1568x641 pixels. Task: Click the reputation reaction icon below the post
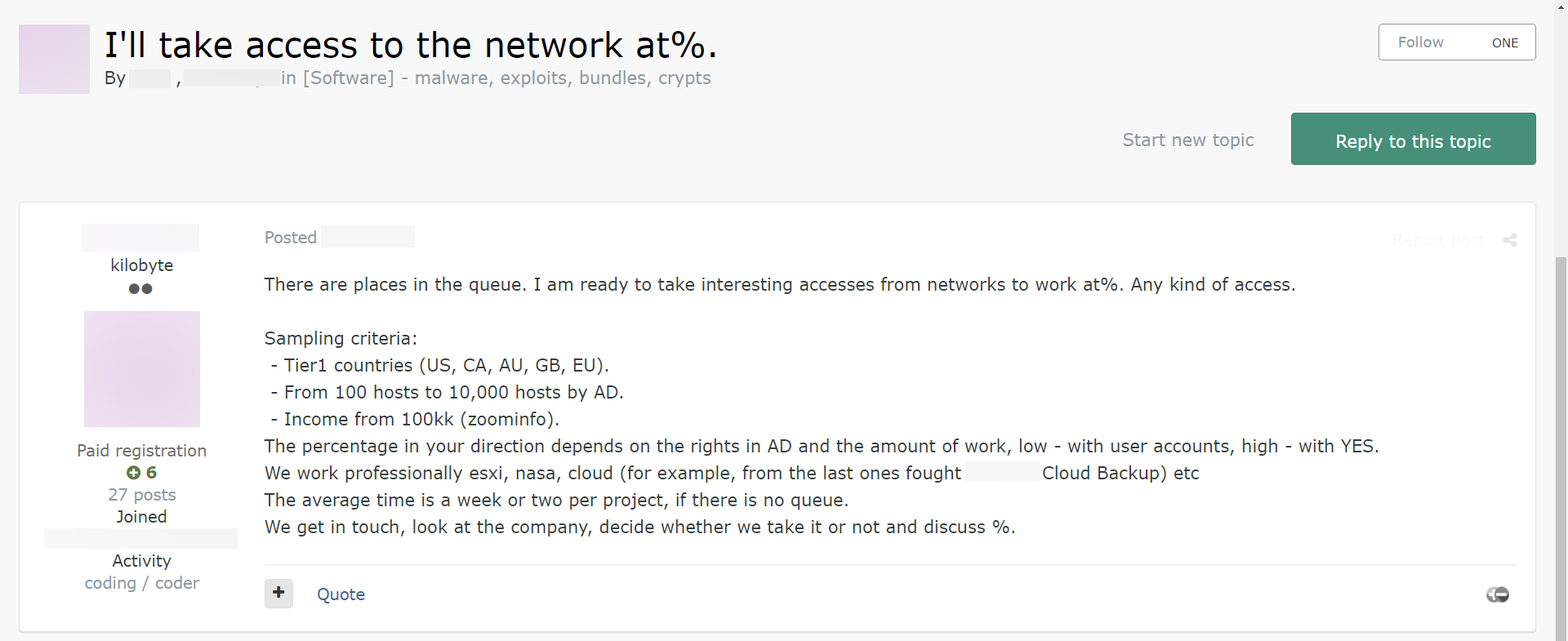coord(1498,594)
